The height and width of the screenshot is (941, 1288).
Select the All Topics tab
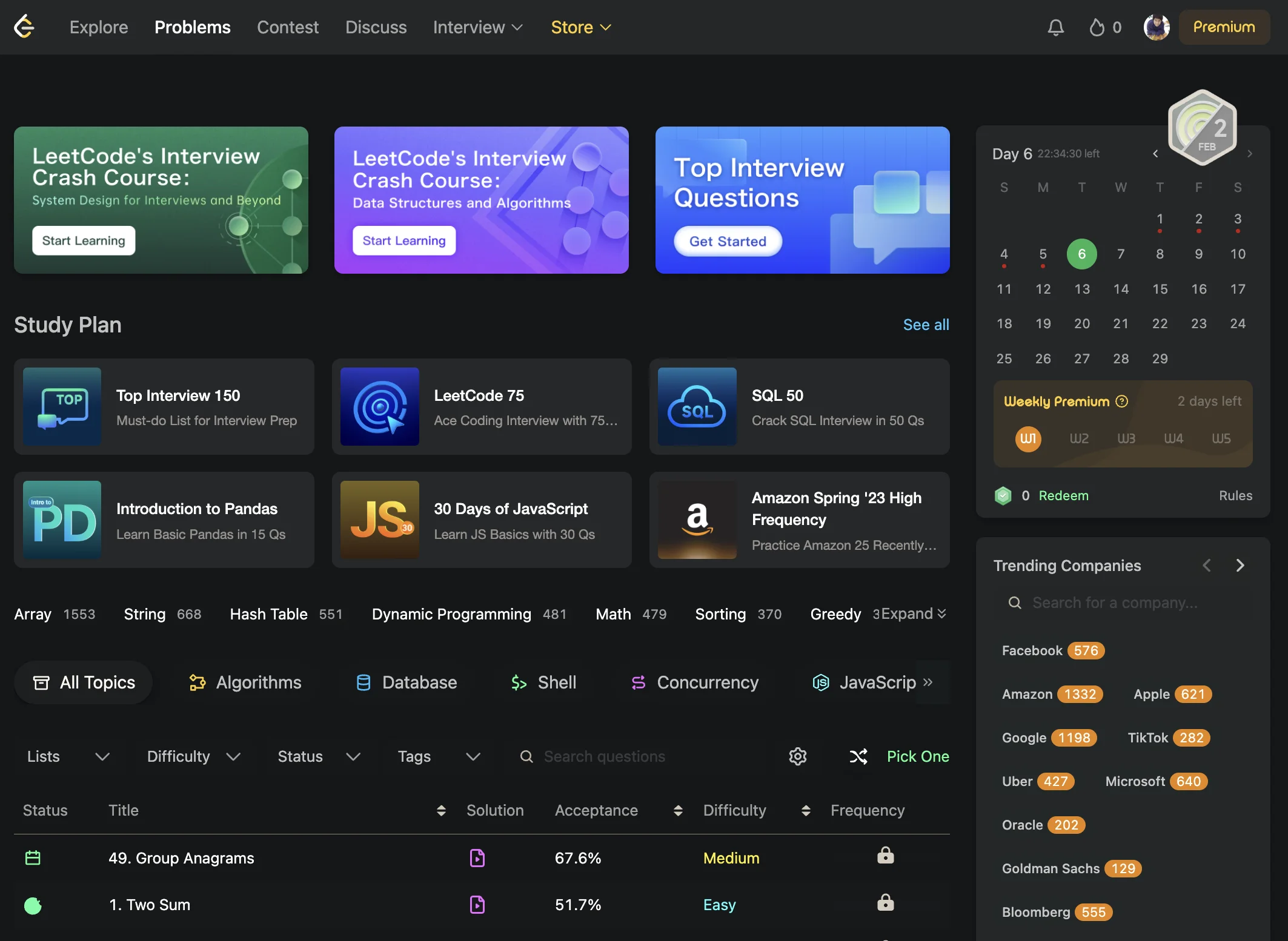point(84,682)
